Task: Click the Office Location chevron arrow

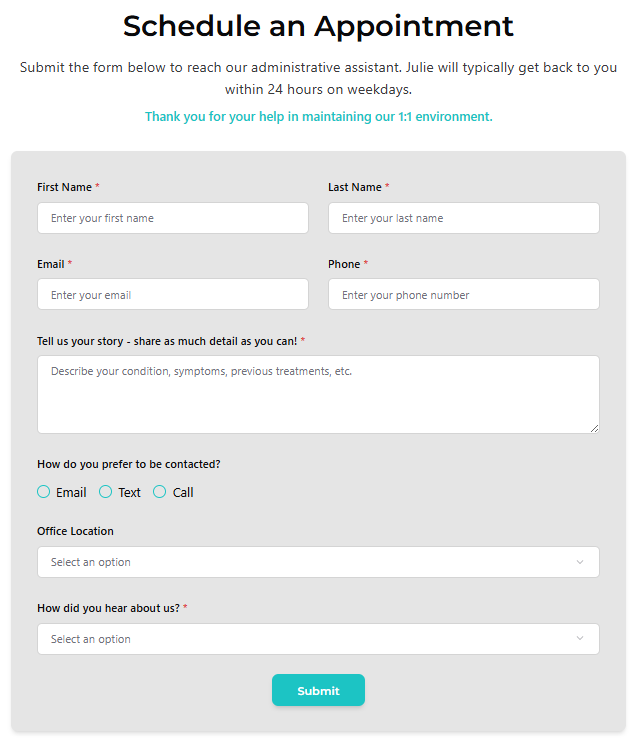Action: [x=580, y=562]
